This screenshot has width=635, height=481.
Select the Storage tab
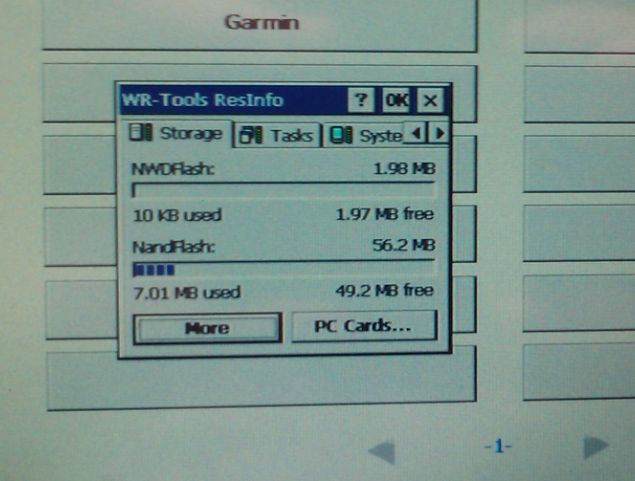[177, 134]
